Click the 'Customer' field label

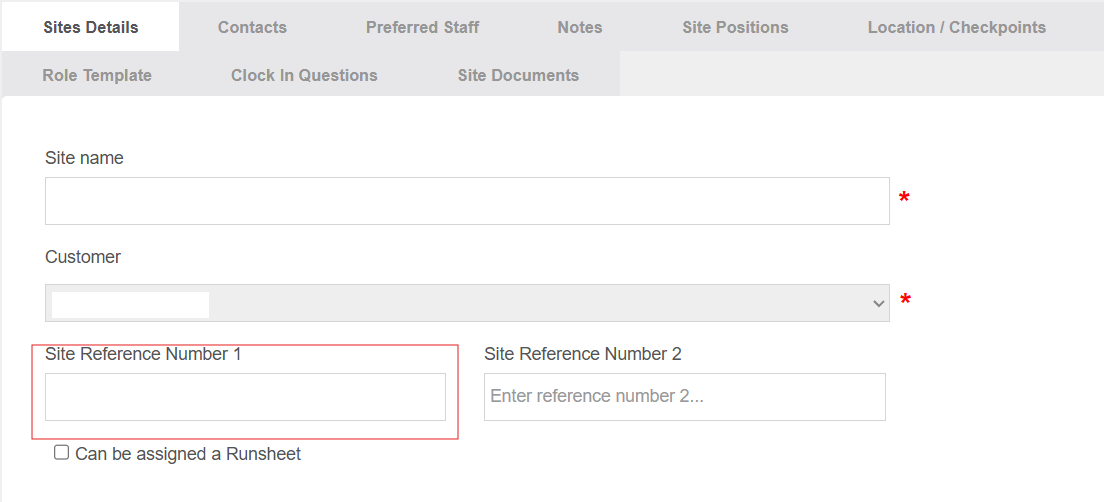click(82, 257)
